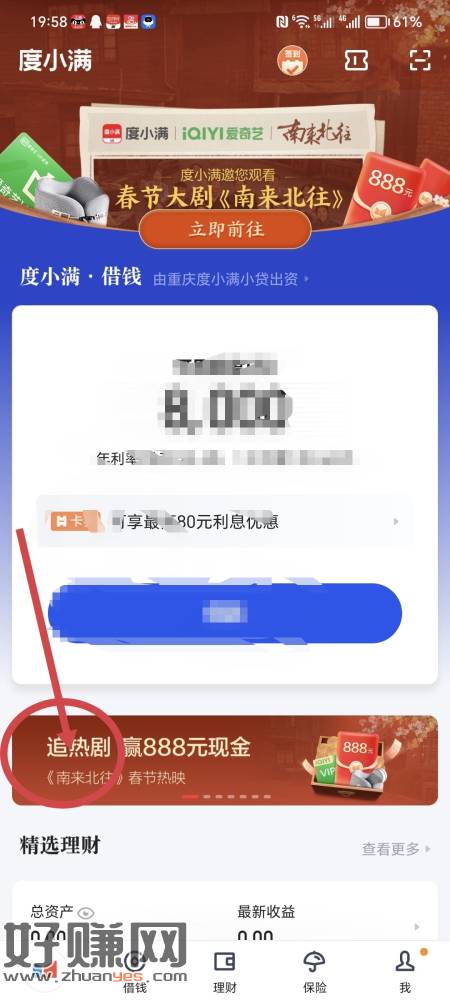Open the round red gift icon in header
Screen dimensions: 450x1000
coord(293,60)
